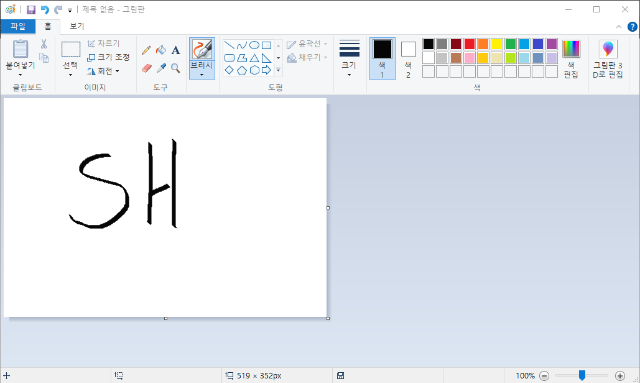Select the Triangle shape

pyautogui.click(x=254, y=58)
